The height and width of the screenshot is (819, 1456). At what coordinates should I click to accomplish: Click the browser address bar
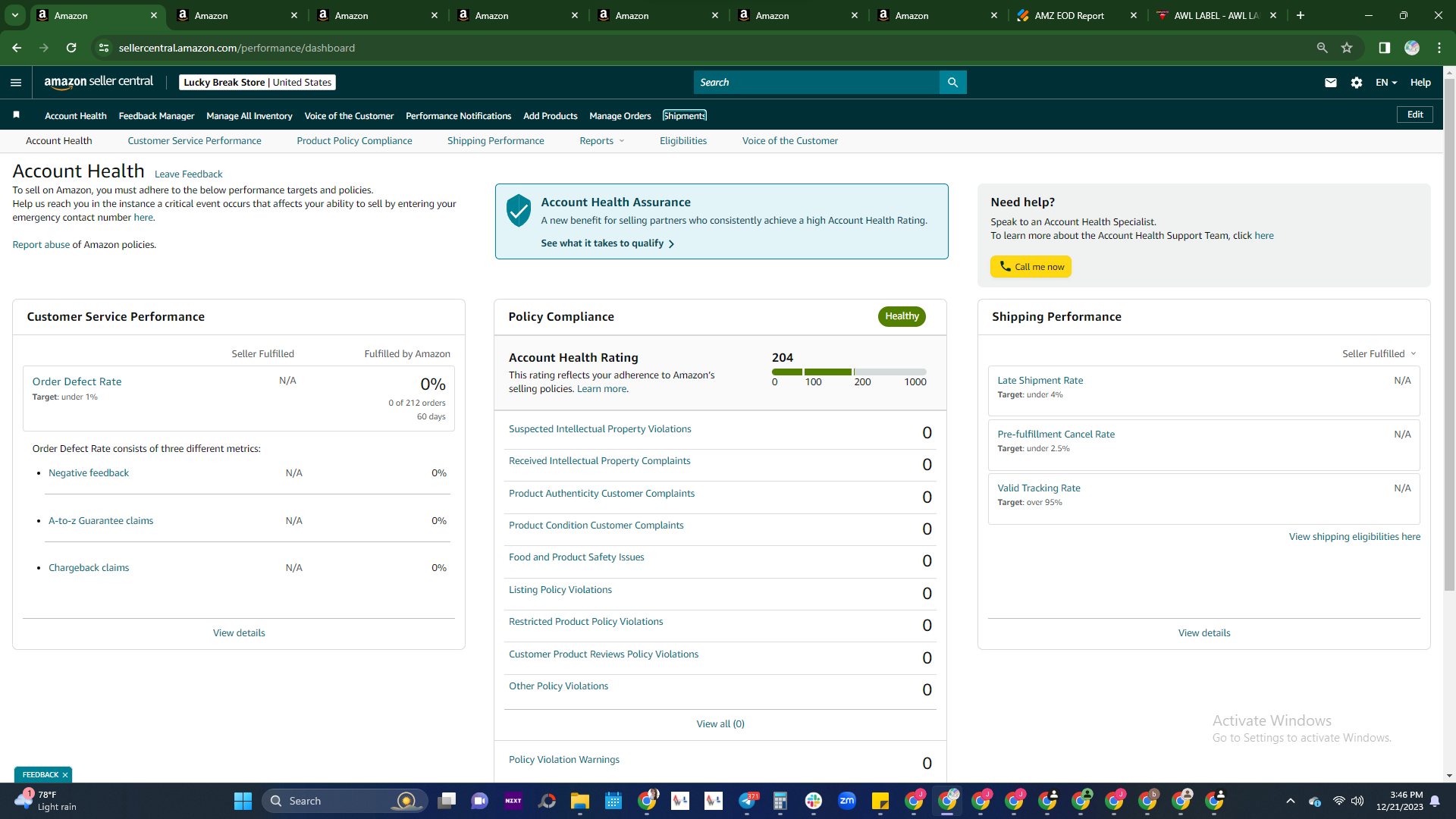tap(705, 48)
